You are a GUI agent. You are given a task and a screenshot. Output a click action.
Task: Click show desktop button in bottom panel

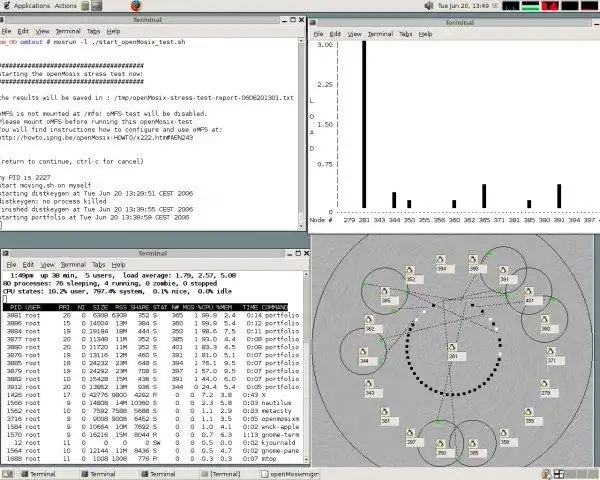(x=8, y=474)
